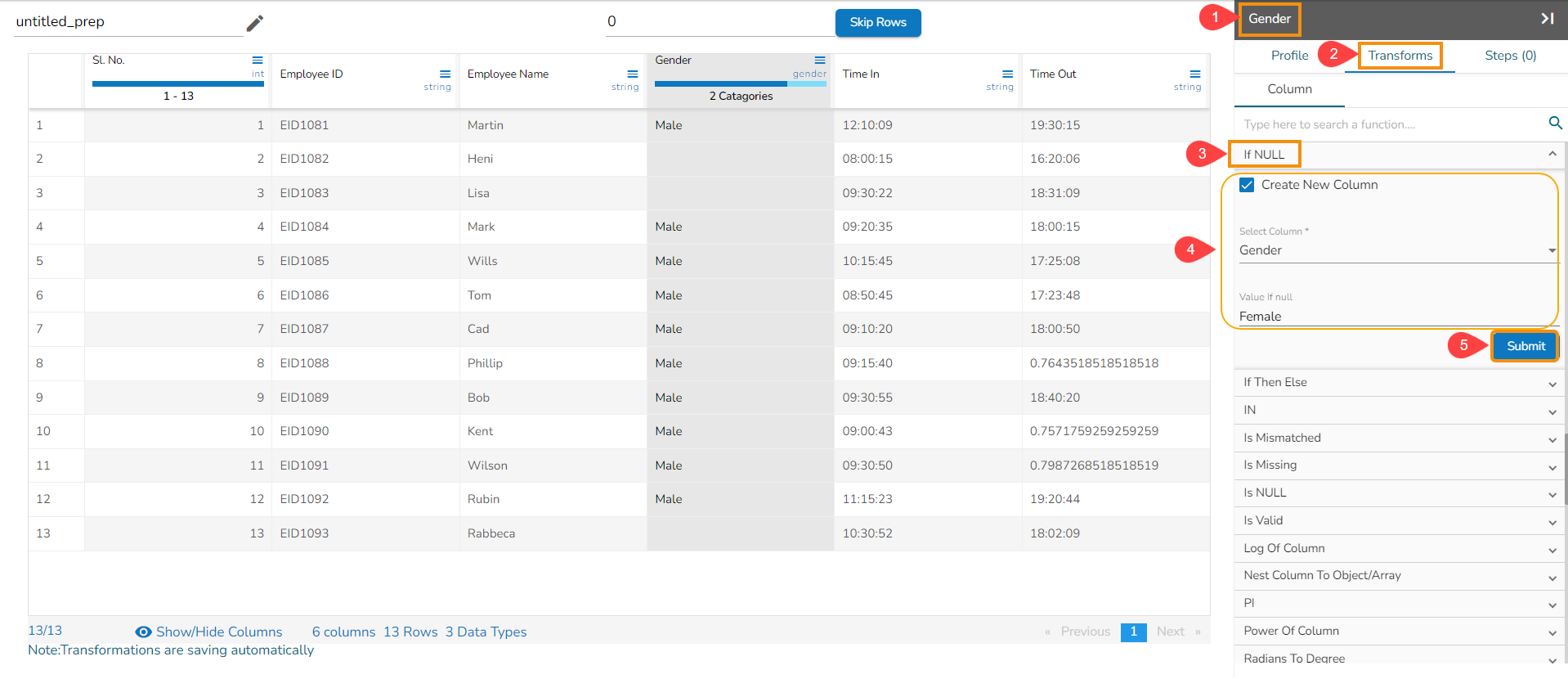Collapse the side panel with arrow icon
This screenshot has height=679, width=1568.
click(x=1547, y=19)
